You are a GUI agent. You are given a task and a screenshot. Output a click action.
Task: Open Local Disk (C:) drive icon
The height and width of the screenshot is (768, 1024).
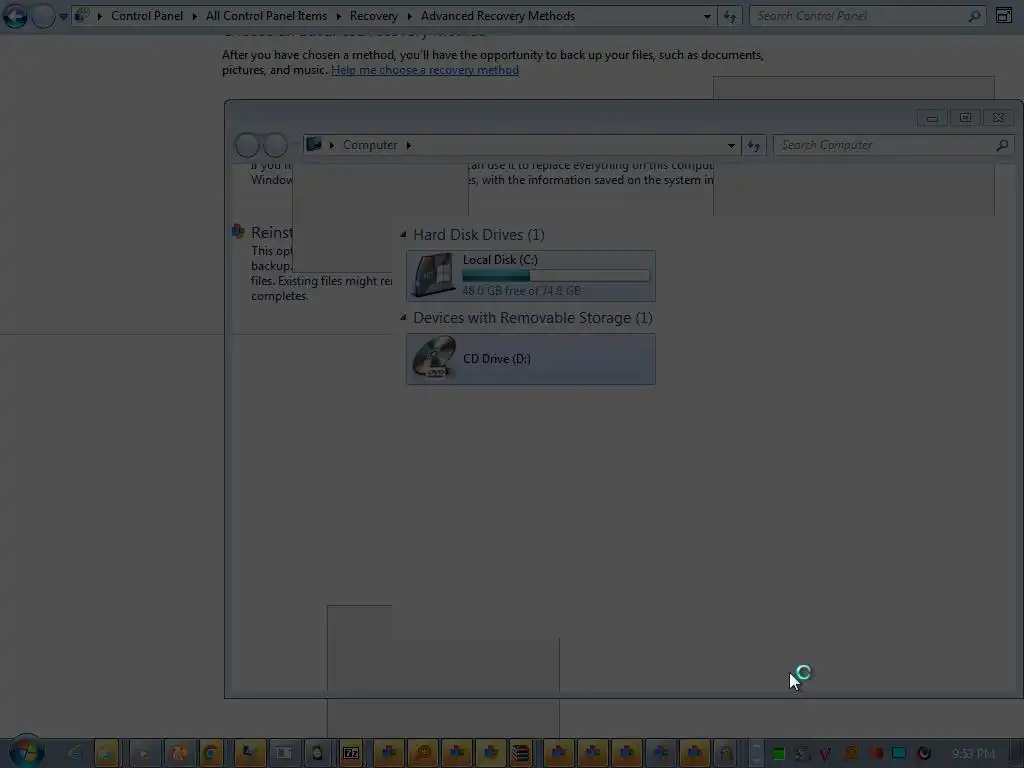point(434,275)
